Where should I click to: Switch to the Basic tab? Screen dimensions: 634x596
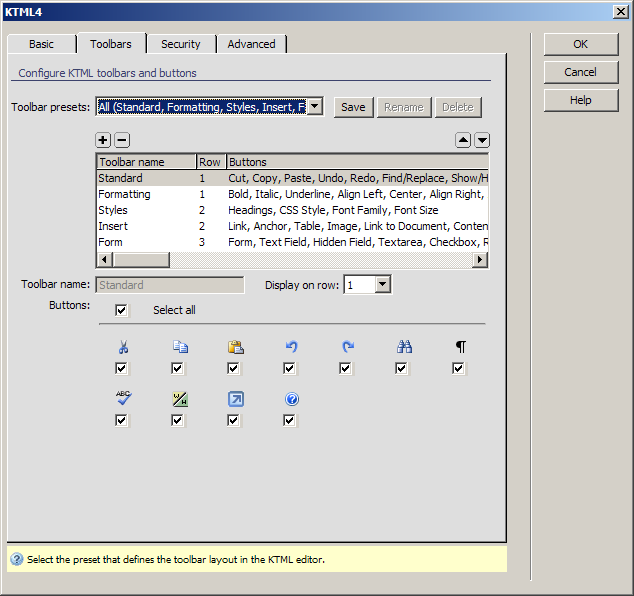(x=41, y=44)
